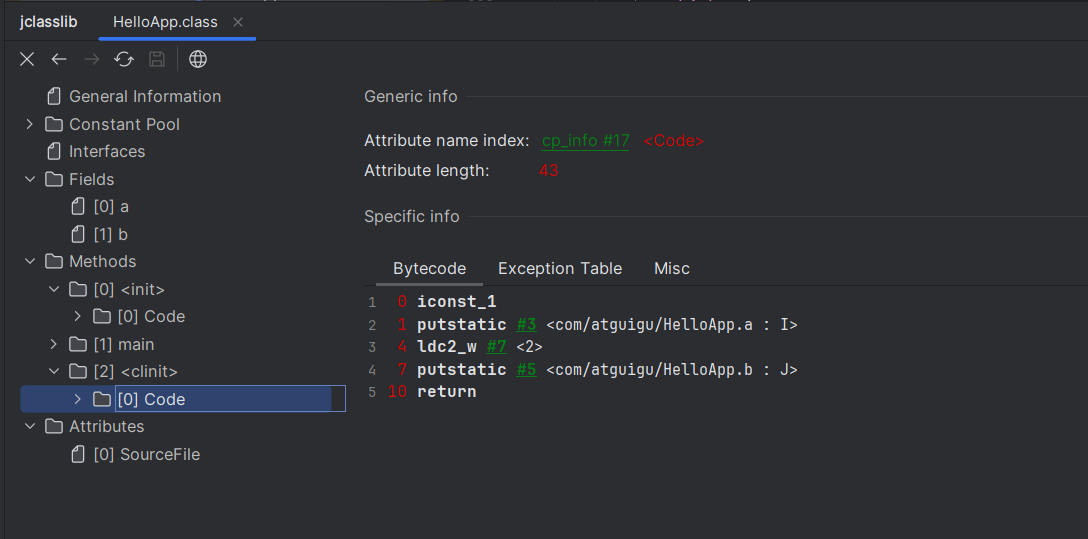Switch to the Misc tab
This screenshot has height=539, width=1088.
pyautogui.click(x=671, y=268)
